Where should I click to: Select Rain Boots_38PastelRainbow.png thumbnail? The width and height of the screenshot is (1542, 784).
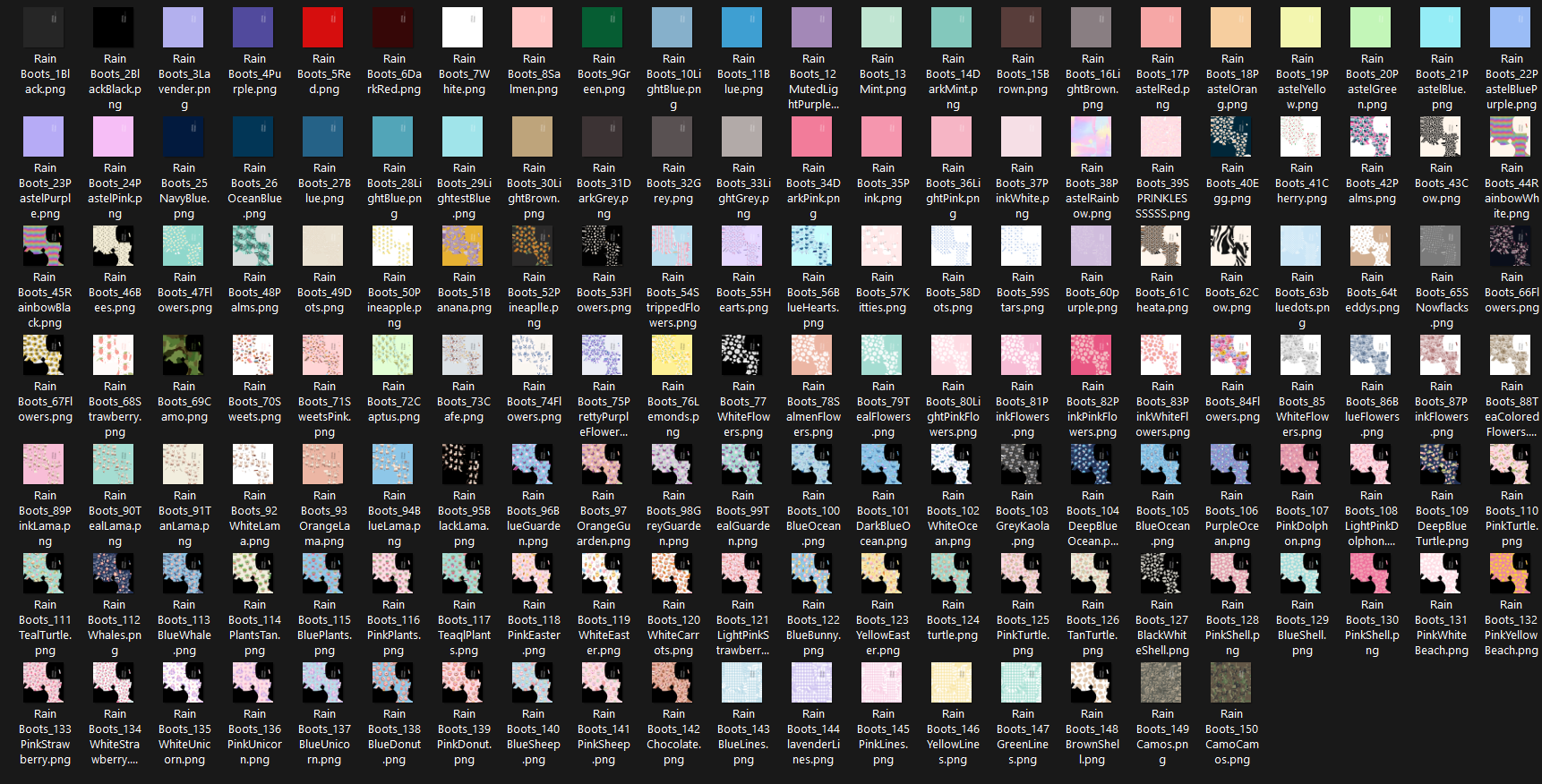click(1092, 137)
